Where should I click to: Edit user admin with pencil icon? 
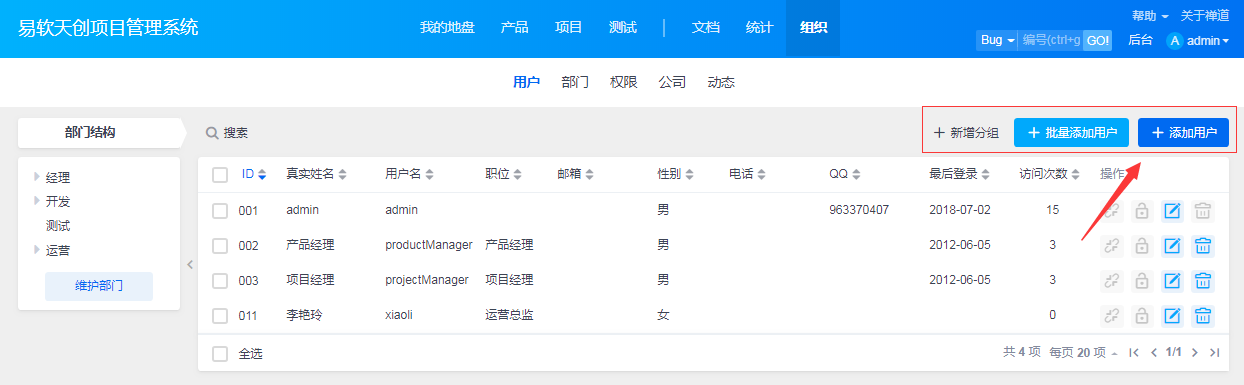(x=1173, y=211)
